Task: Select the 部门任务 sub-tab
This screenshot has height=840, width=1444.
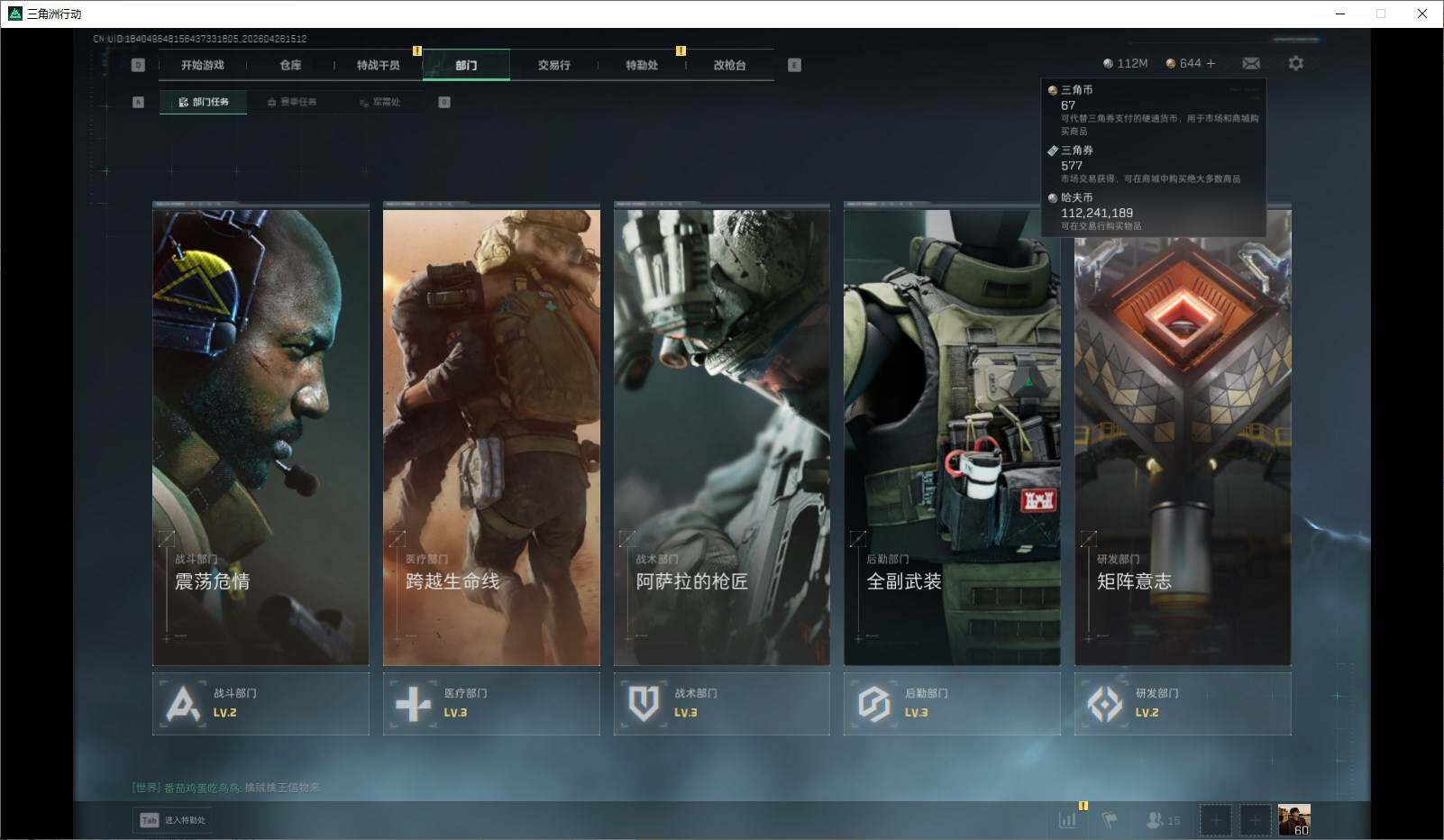Action: point(204,102)
